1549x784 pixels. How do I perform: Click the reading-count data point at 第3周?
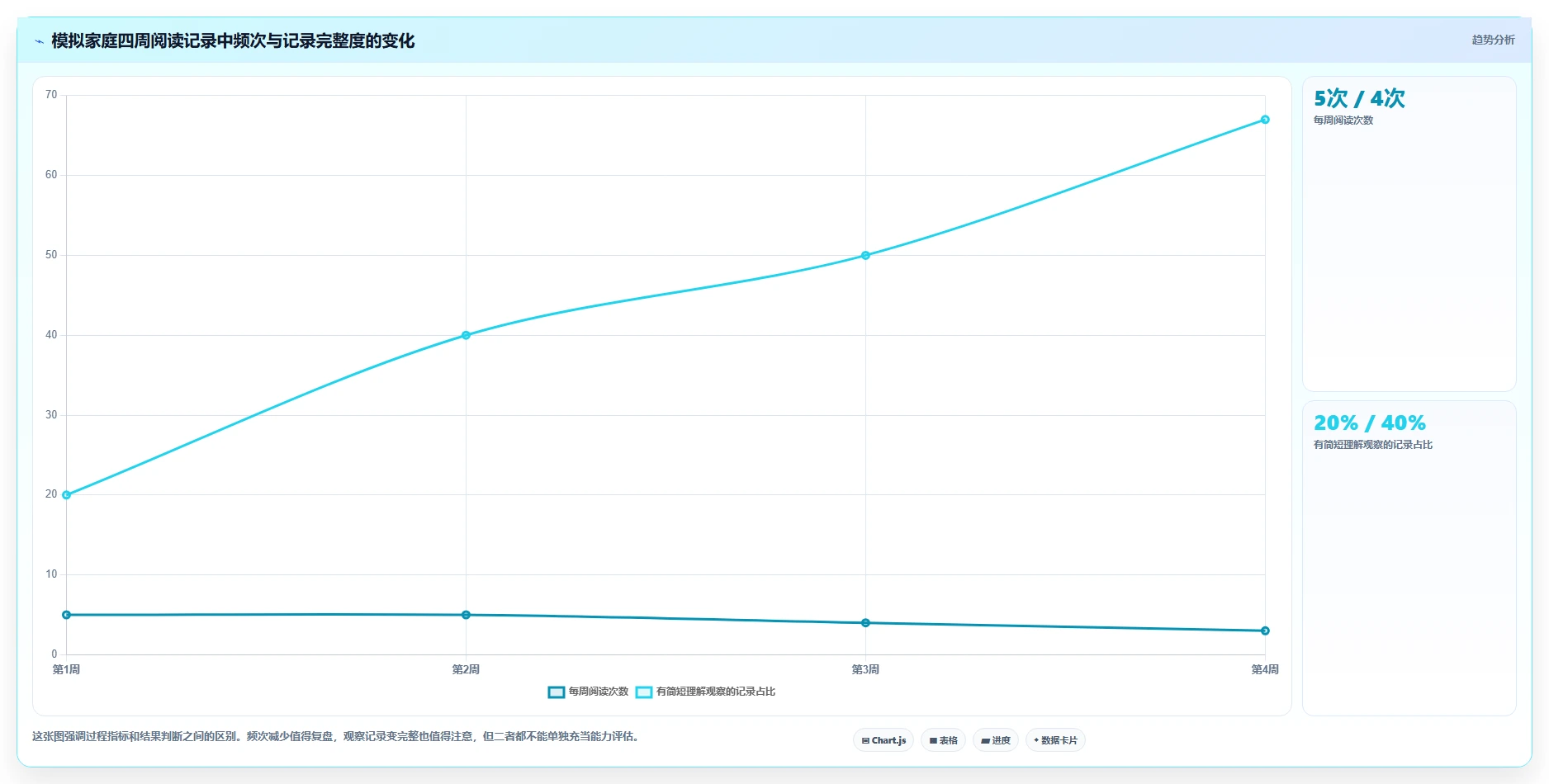coord(865,623)
